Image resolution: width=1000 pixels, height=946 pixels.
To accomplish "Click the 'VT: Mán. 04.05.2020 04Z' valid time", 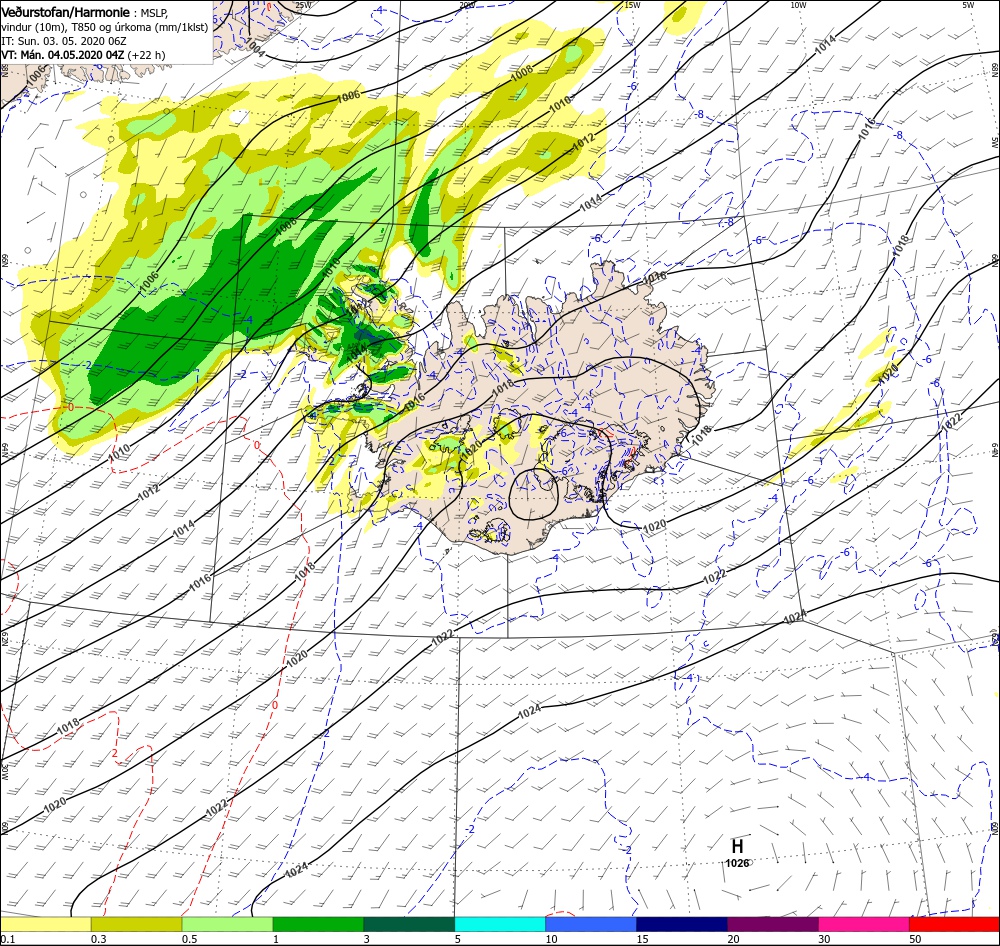I will pos(62,55).
